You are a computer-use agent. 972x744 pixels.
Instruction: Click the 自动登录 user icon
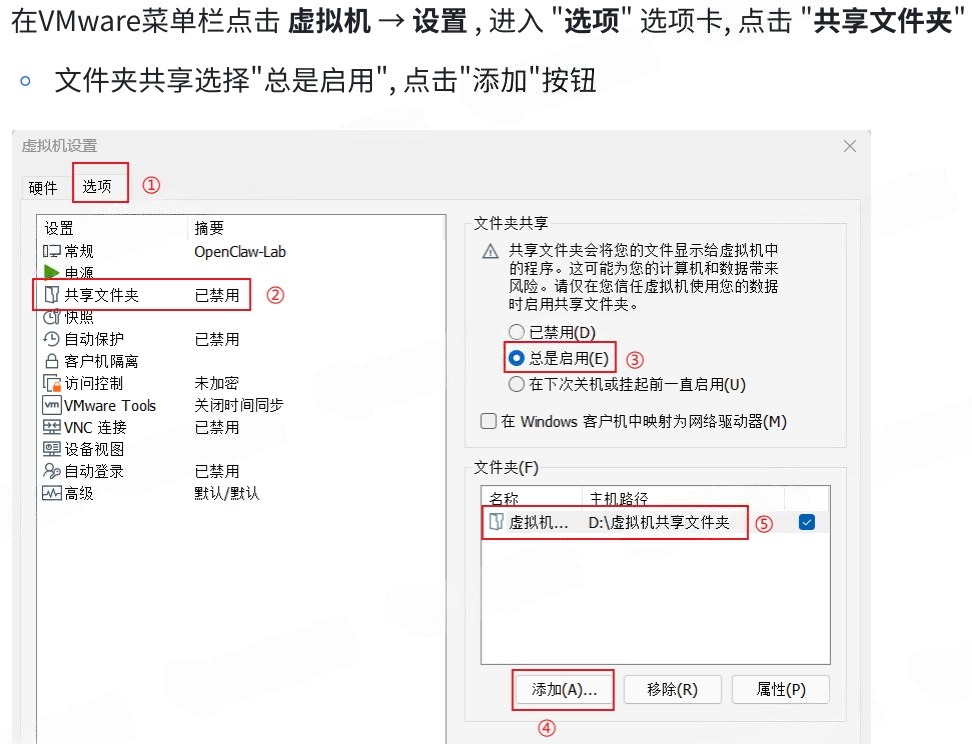point(52,471)
